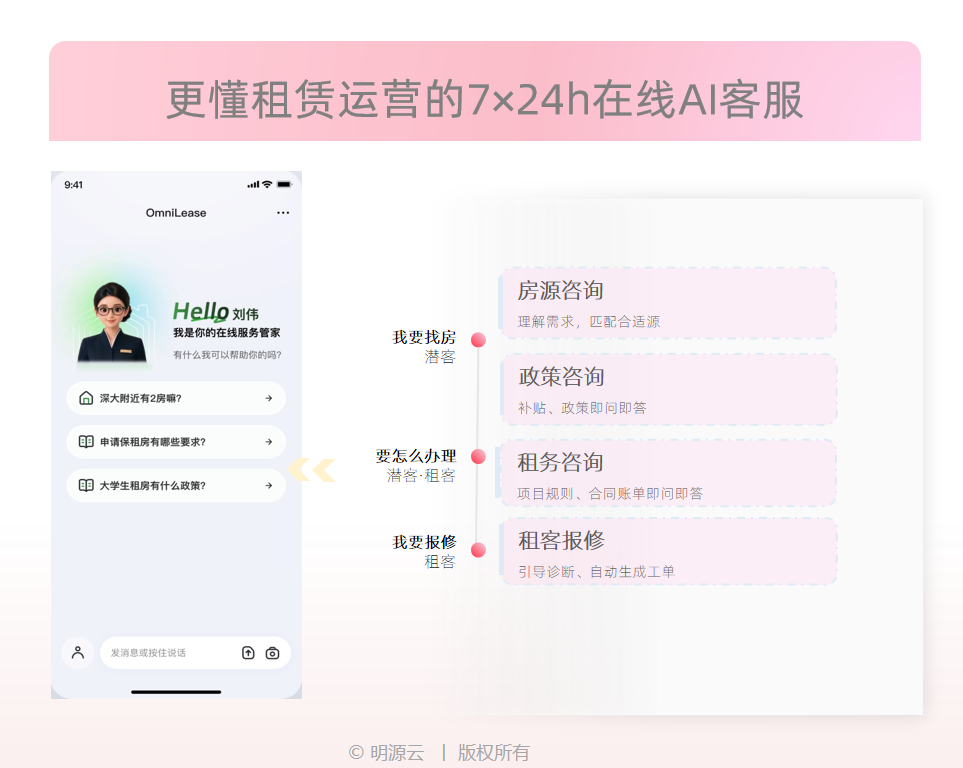963x768 pixels.
Task: Click the cellular signal icon in phone
Action: click(253, 184)
